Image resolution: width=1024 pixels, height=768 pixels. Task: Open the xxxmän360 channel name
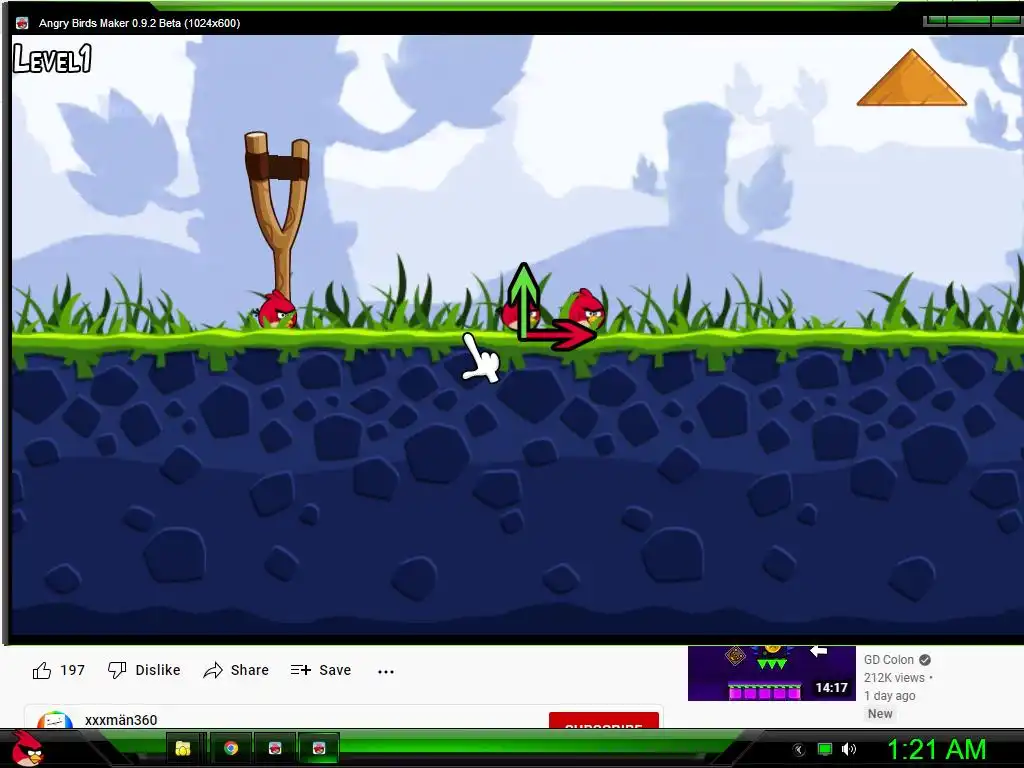tap(121, 720)
